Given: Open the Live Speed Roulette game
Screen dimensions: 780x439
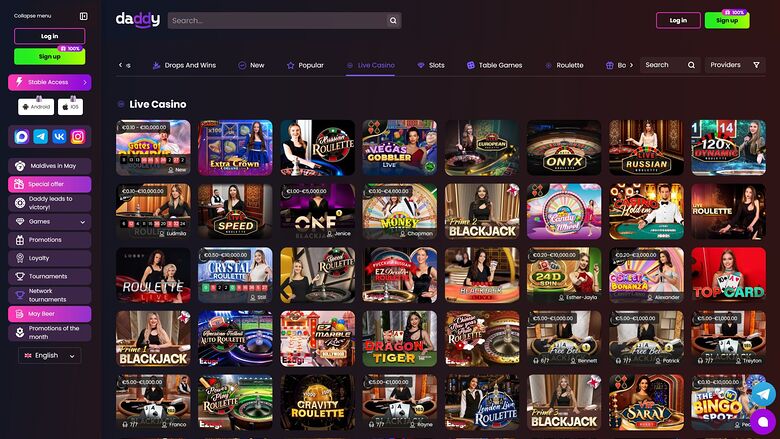Looking at the screenshot, I should 235,211.
